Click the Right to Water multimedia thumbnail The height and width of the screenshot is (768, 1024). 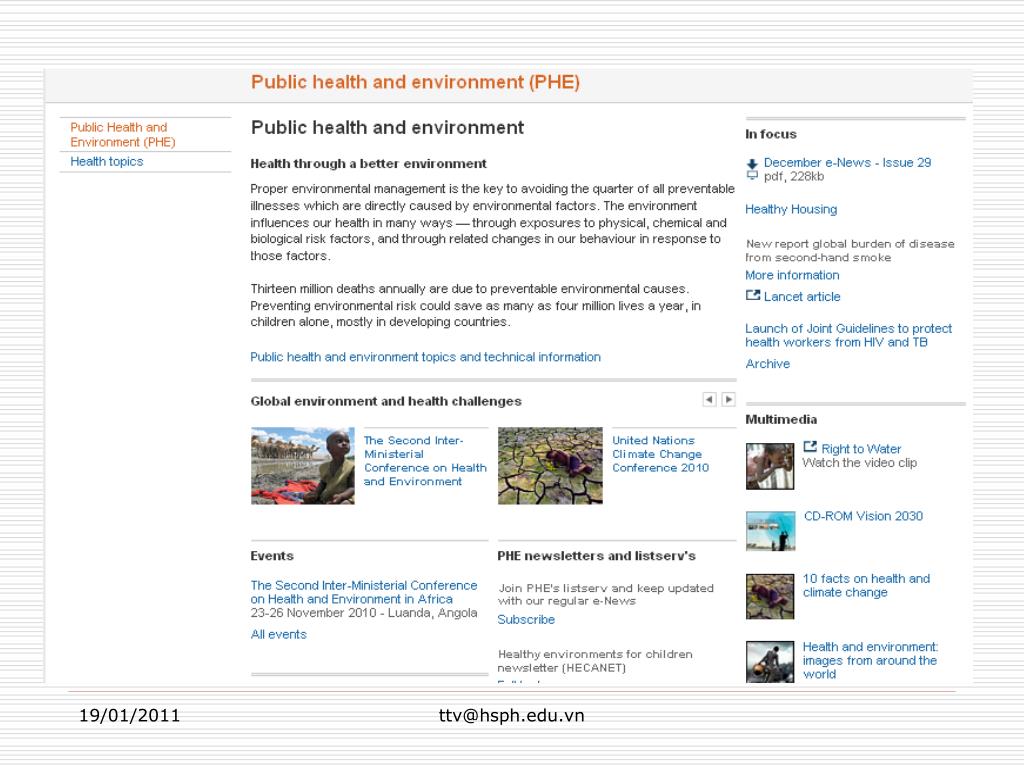tap(770, 466)
